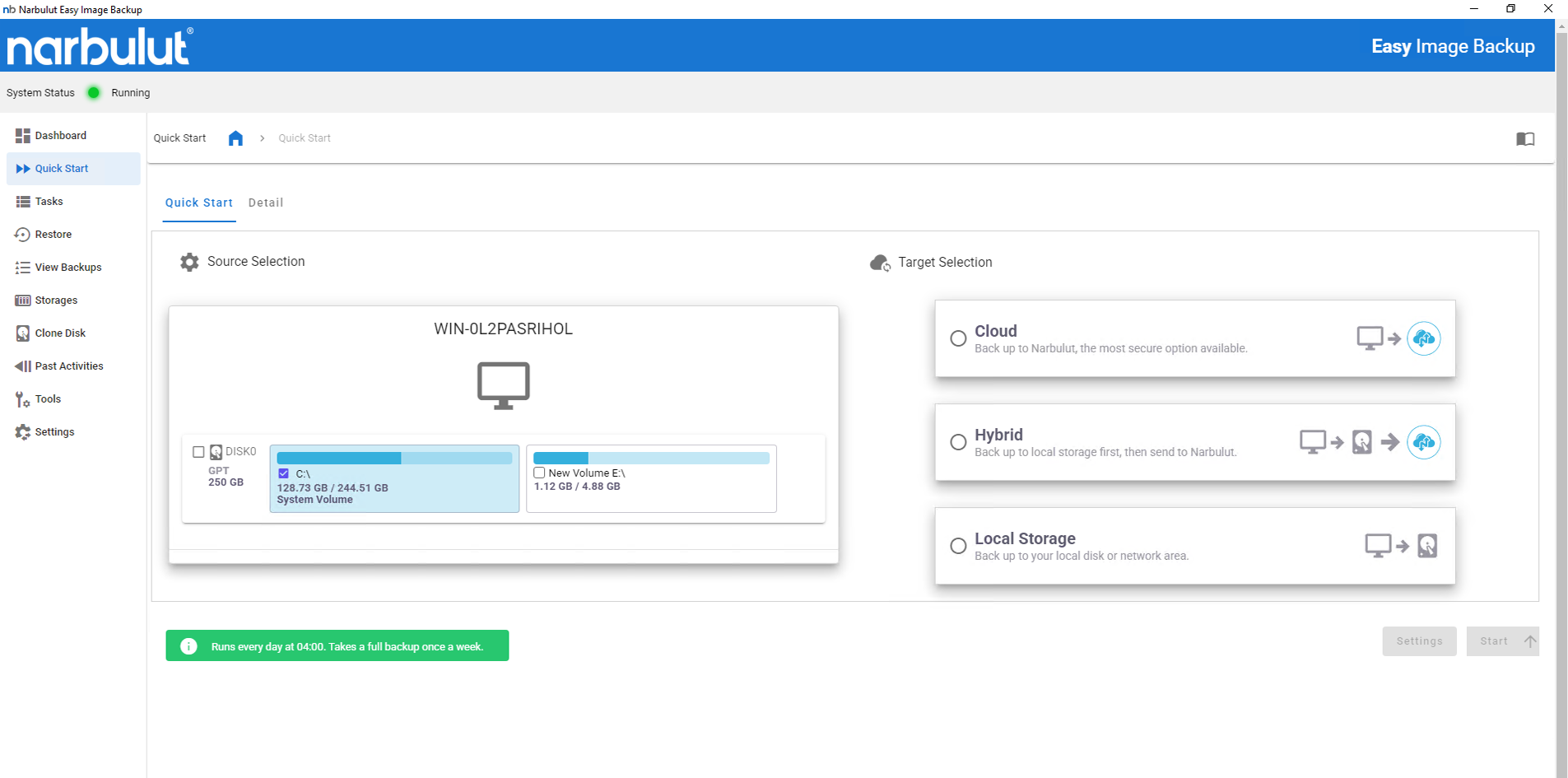
Task: Click the vertical scrollbar on right edge
Action: (x=1561, y=395)
